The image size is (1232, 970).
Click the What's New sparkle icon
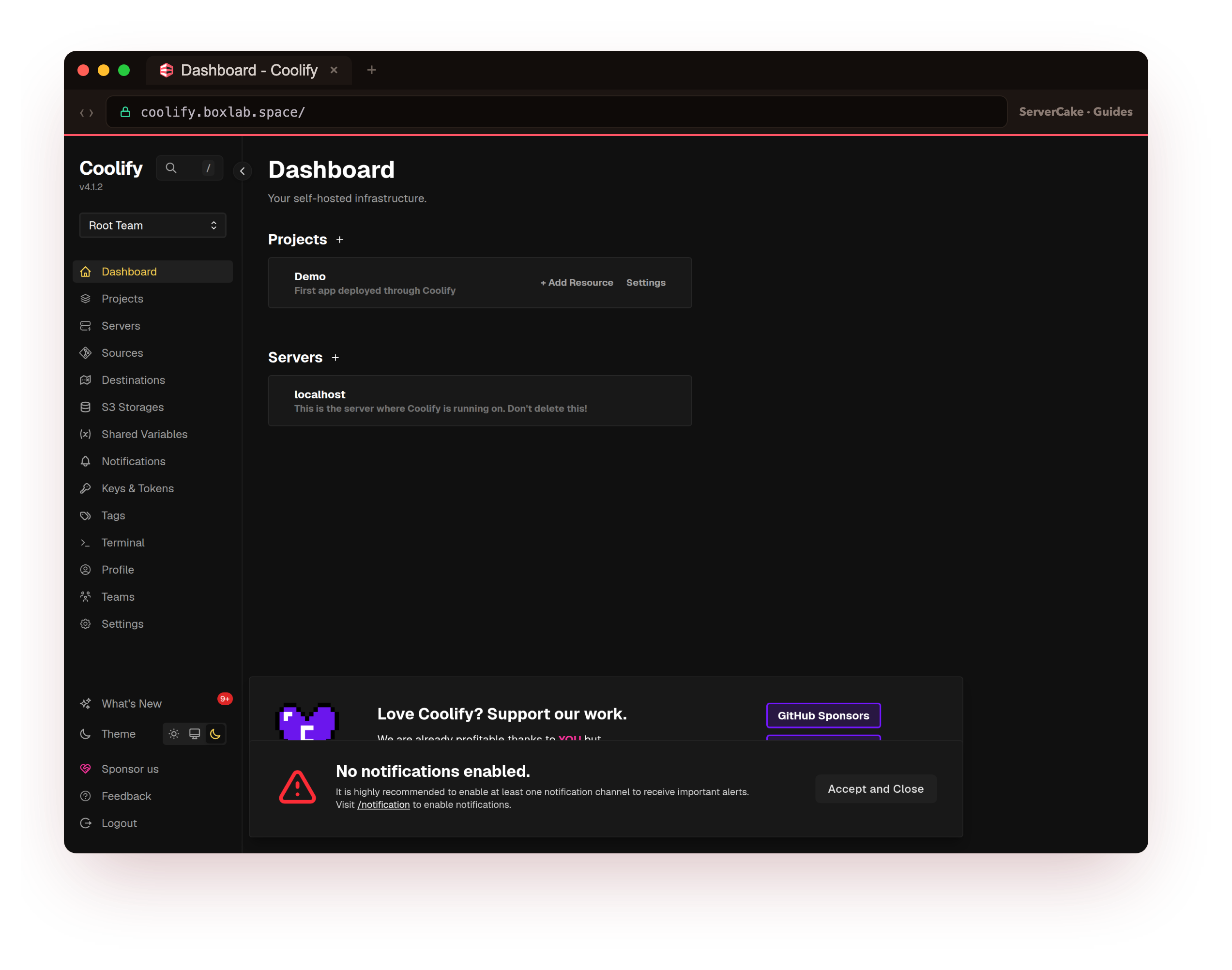pos(85,704)
